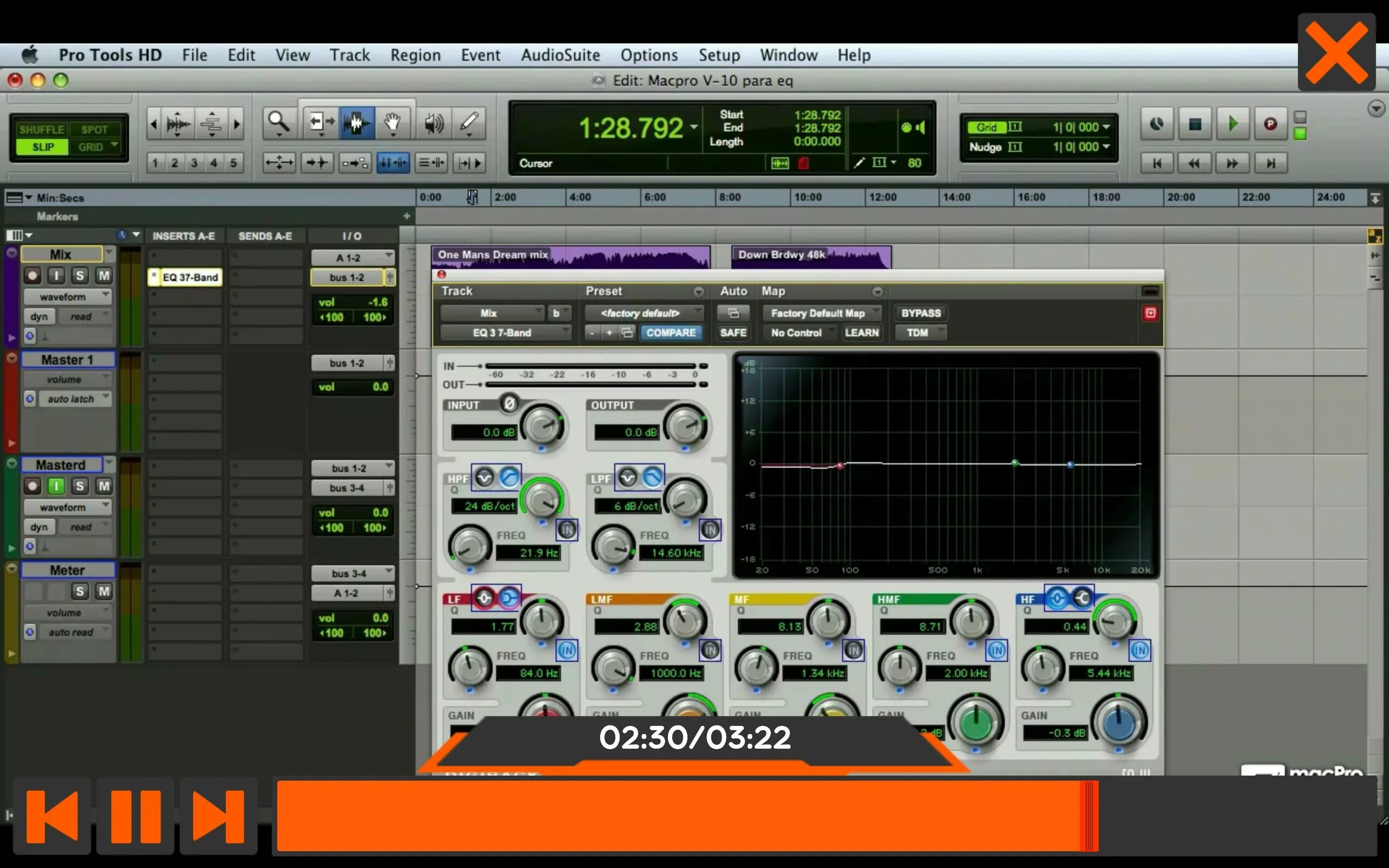The width and height of the screenshot is (1389, 868).
Task: Open the Track menu
Action: 349,54
